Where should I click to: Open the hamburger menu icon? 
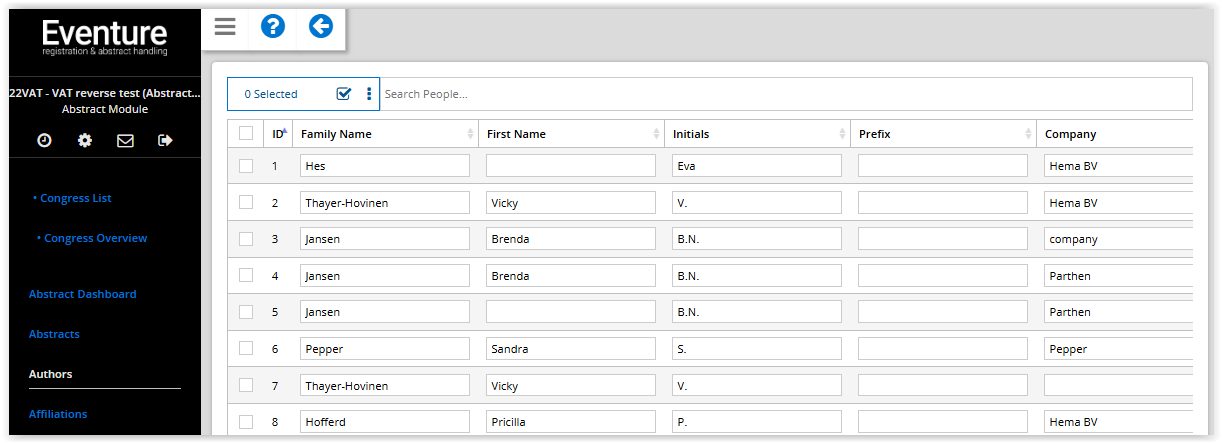point(225,27)
